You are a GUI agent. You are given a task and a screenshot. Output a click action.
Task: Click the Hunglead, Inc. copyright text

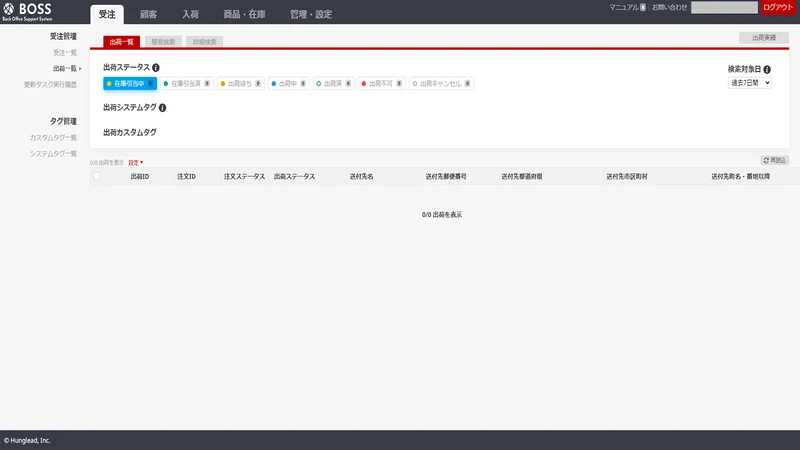[x=27, y=440]
